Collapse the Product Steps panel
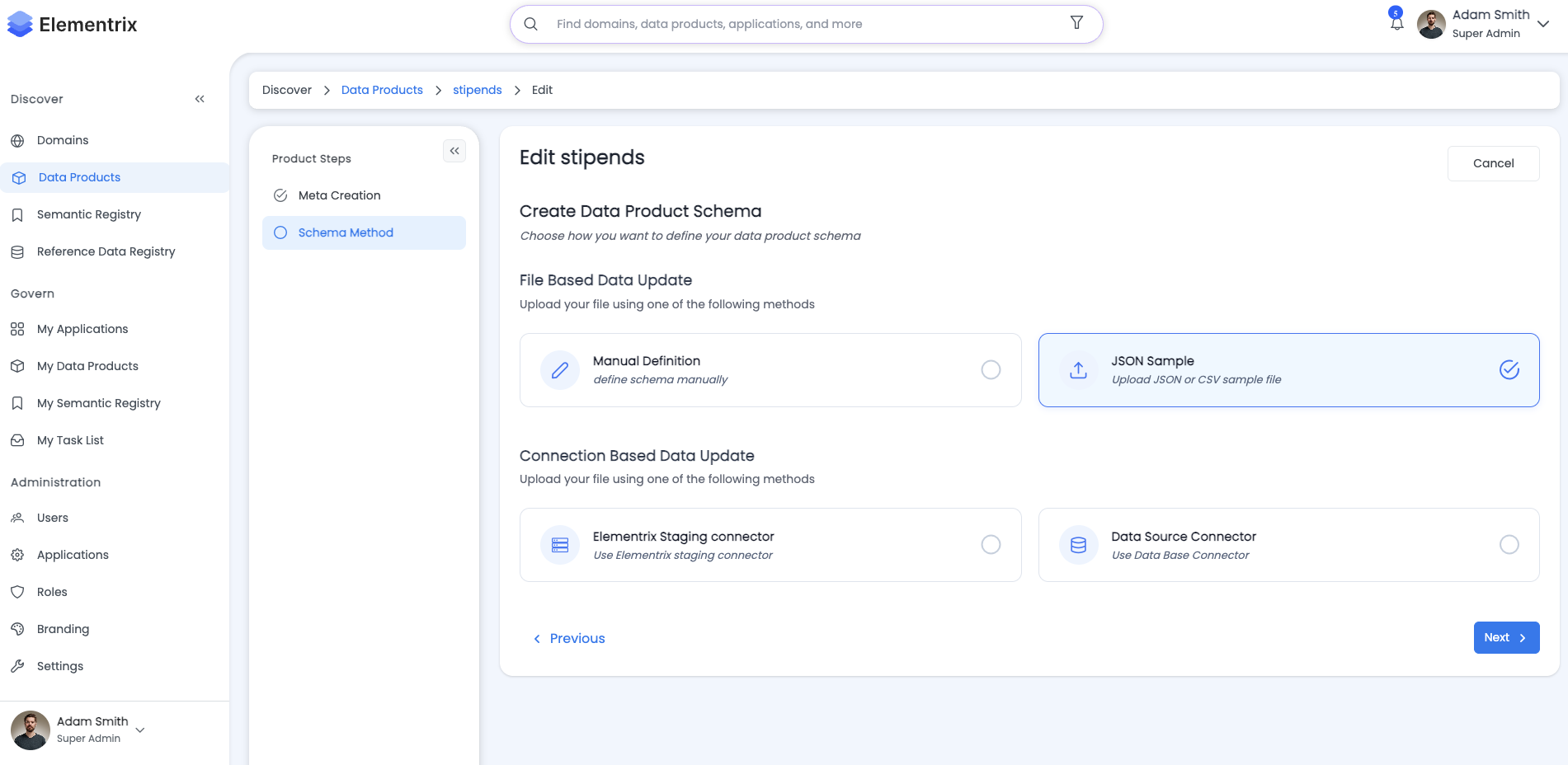 [454, 151]
